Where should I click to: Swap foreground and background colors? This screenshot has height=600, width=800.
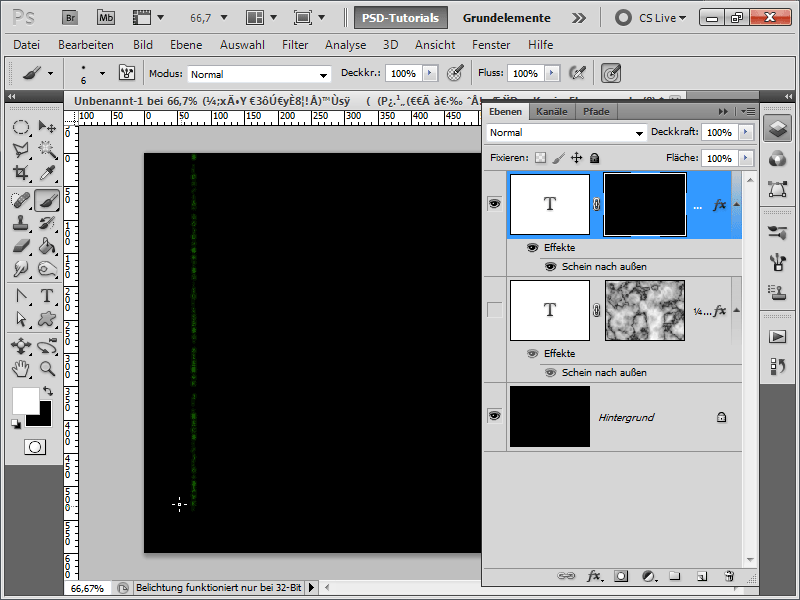48,391
